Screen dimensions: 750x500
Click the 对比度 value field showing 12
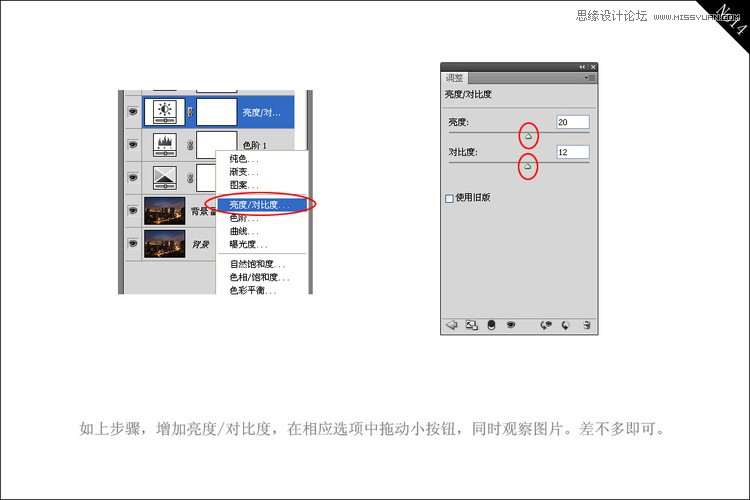pos(573,152)
